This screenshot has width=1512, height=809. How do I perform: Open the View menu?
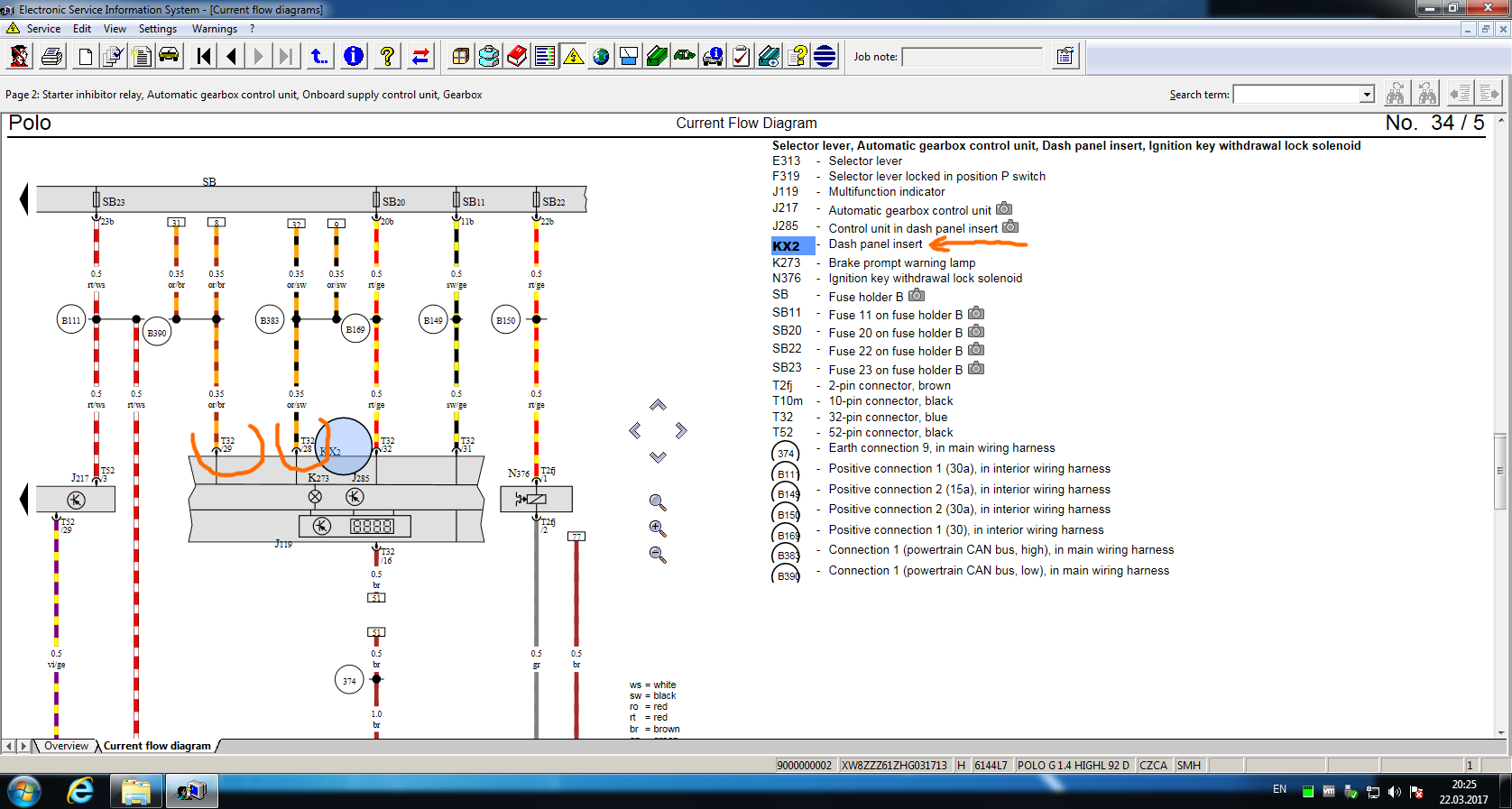pyautogui.click(x=115, y=29)
